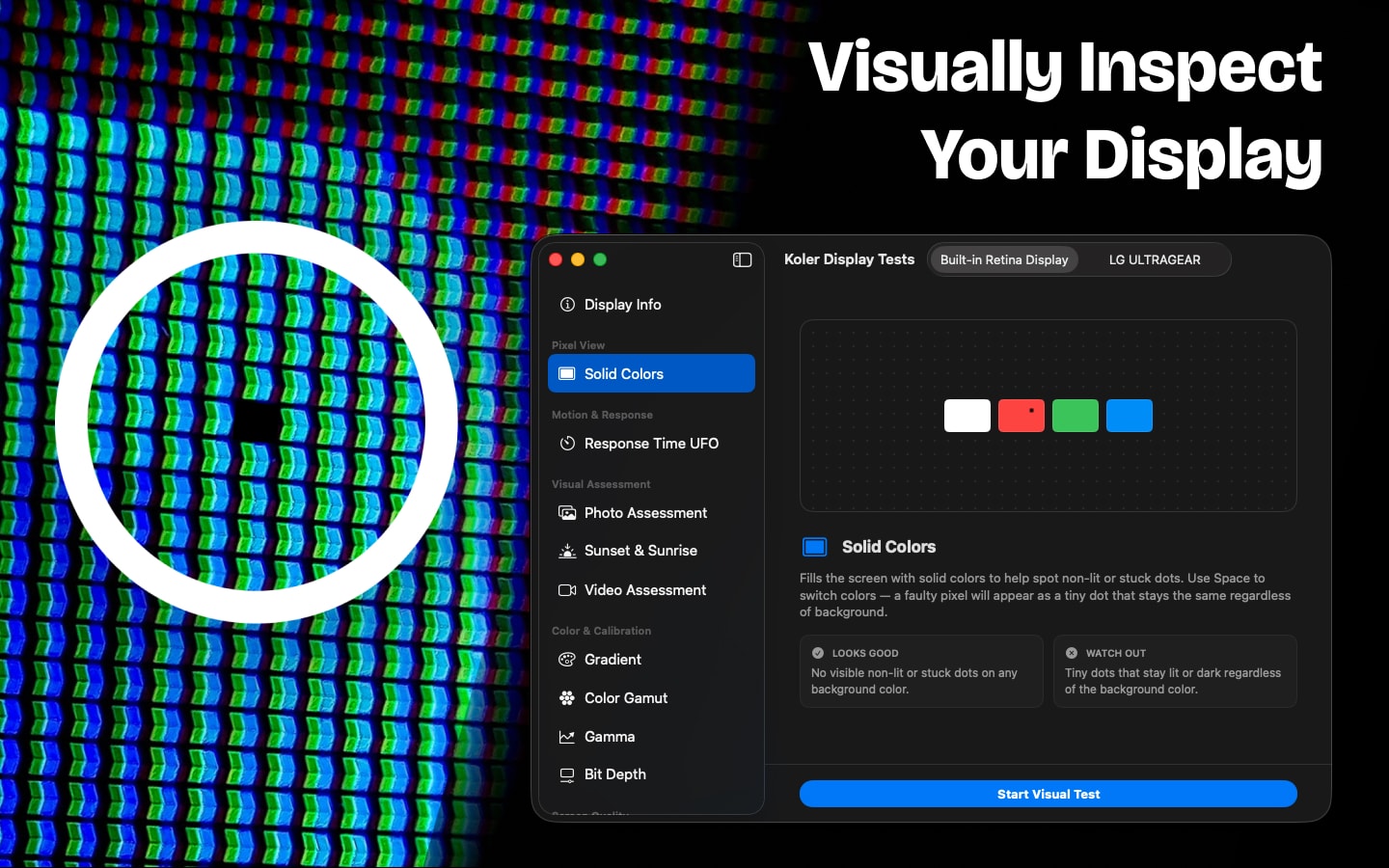Click the WATCH OUT warning icon
This screenshot has height=868, width=1389.
click(1074, 653)
